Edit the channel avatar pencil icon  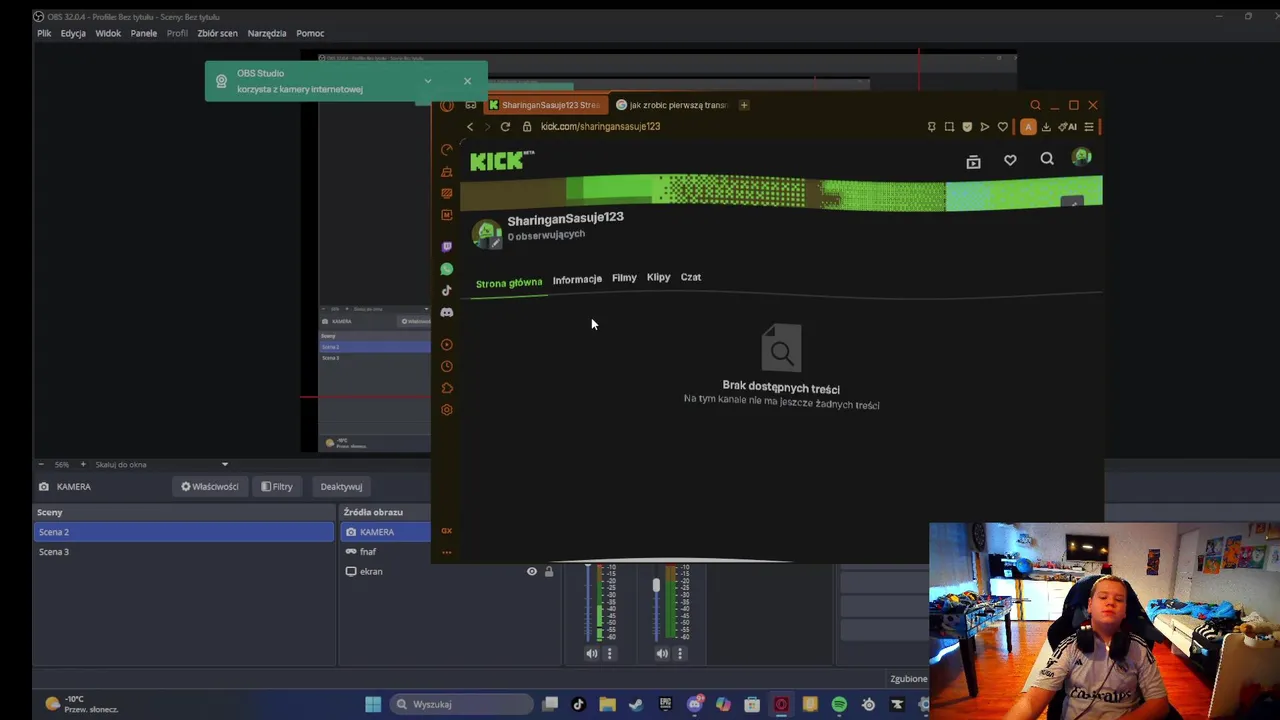click(x=494, y=243)
